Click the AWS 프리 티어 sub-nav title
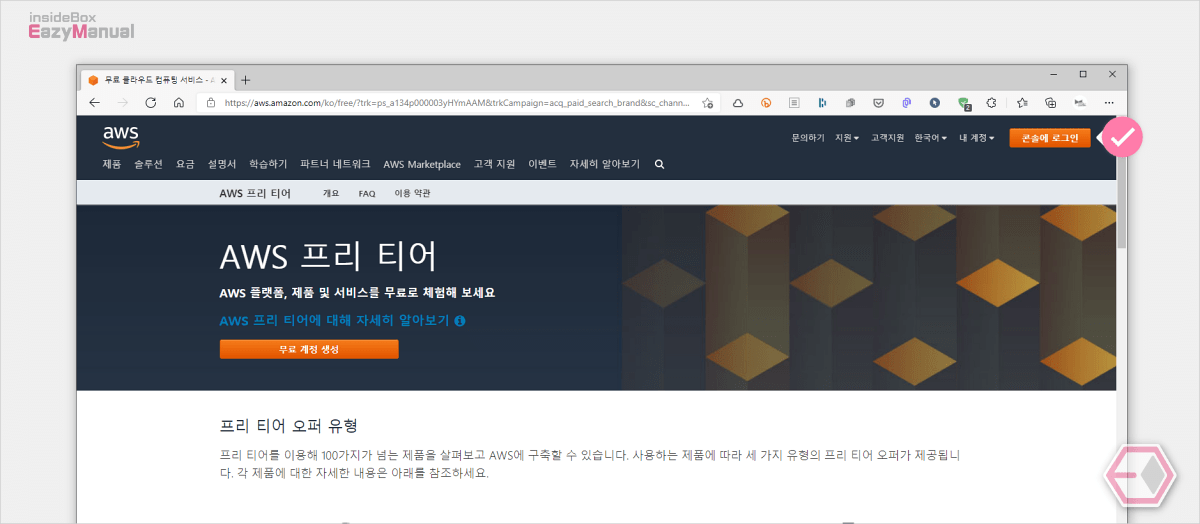Image resolution: width=1200 pixels, height=524 pixels. [255, 194]
